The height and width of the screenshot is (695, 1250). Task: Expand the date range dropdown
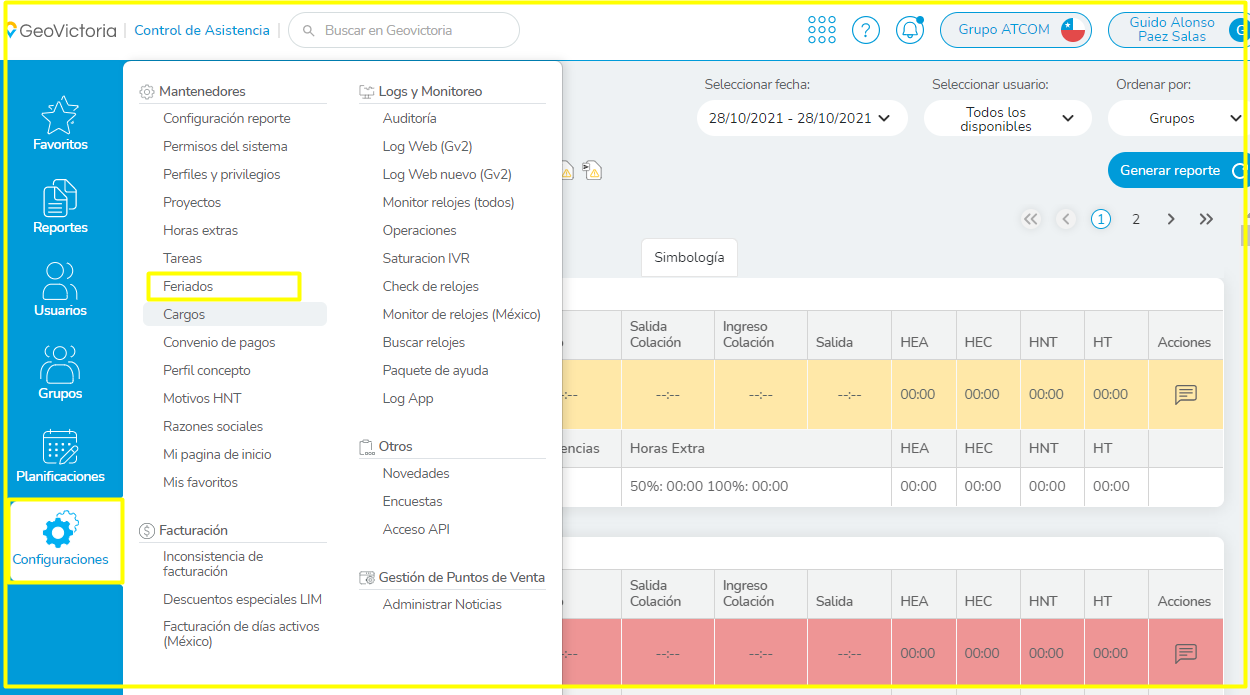[802, 118]
